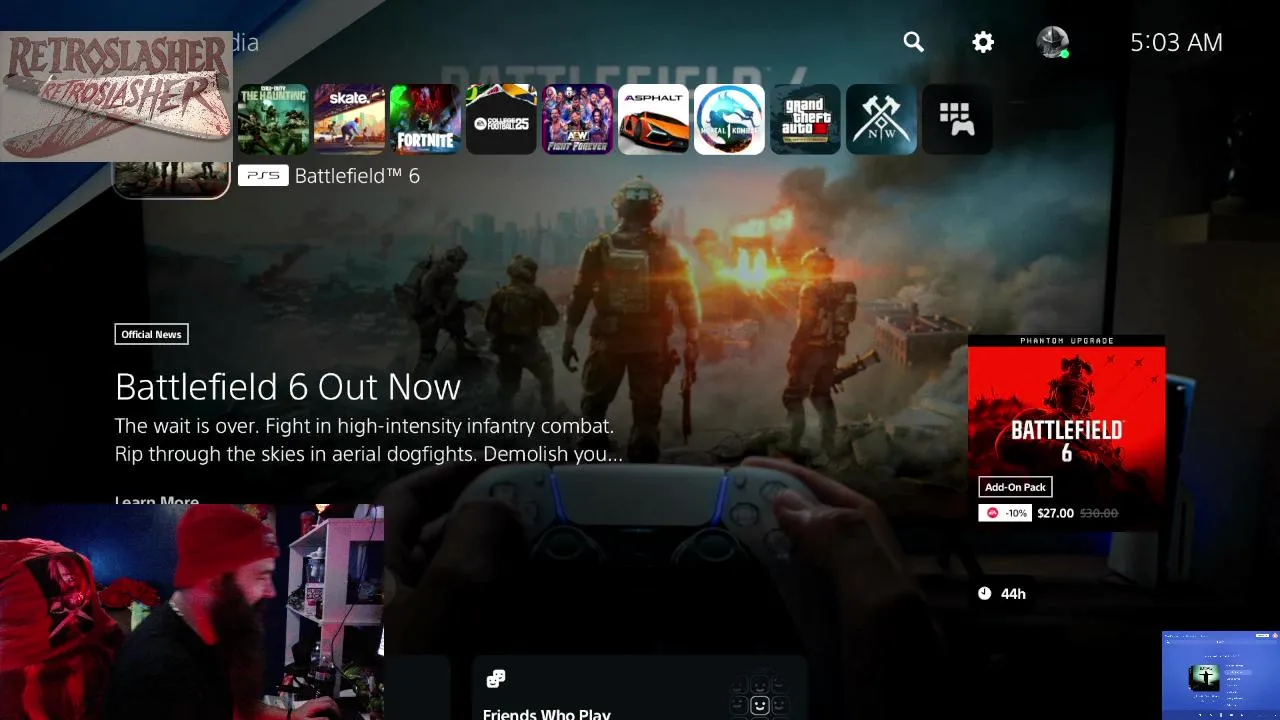
Task: Click the Battlefield™ 6 title text
Action: [357, 176]
